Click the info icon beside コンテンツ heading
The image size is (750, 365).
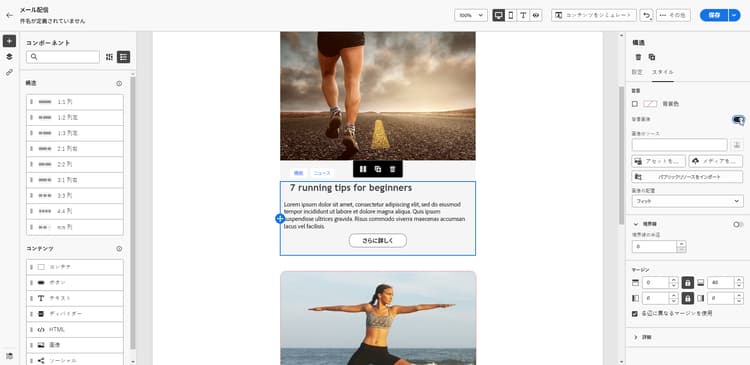[x=119, y=249]
